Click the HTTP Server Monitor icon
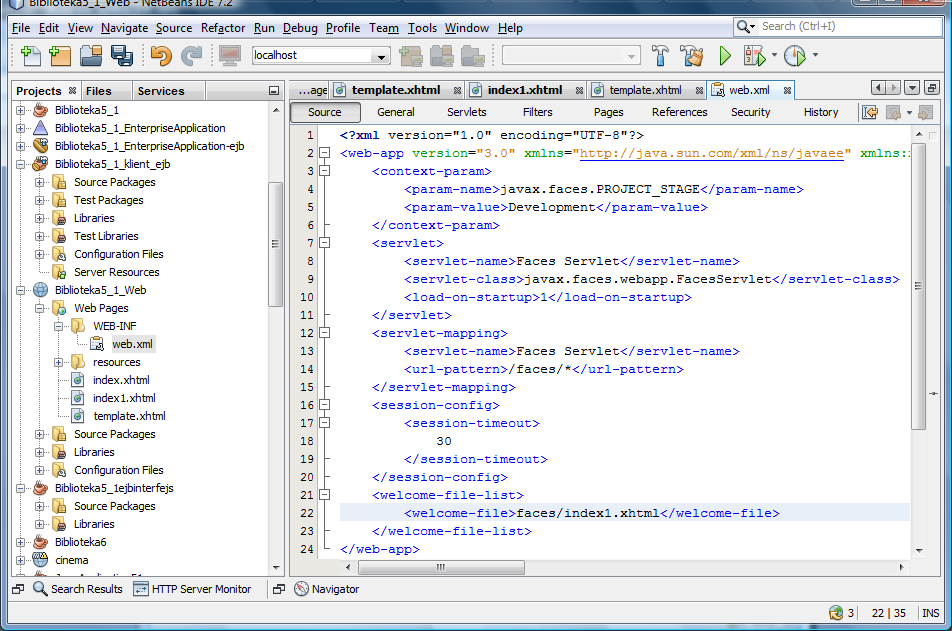The width and height of the screenshot is (952, 631). 141,589
